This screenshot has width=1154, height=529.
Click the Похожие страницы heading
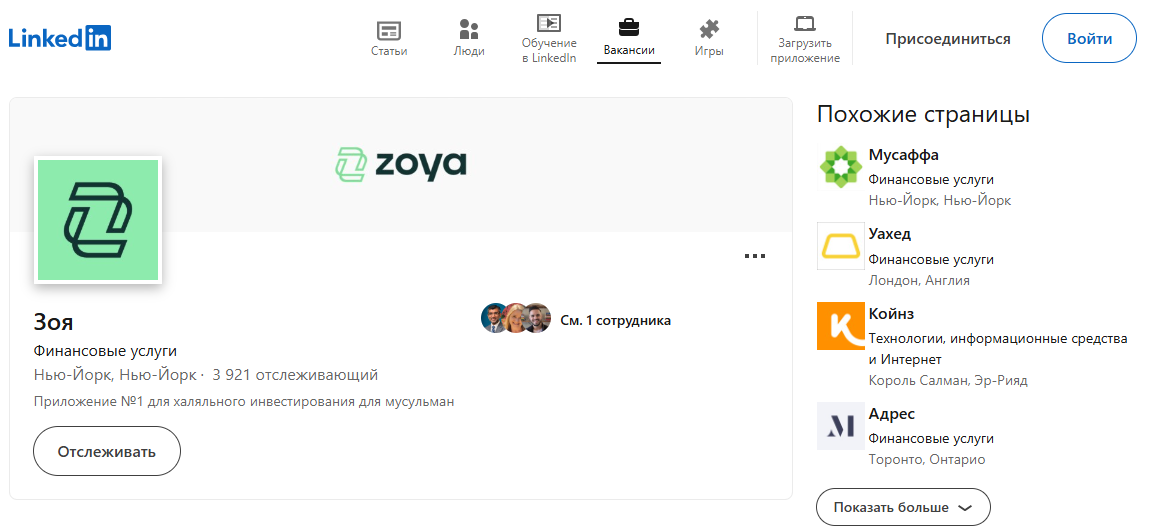point(923,115)
